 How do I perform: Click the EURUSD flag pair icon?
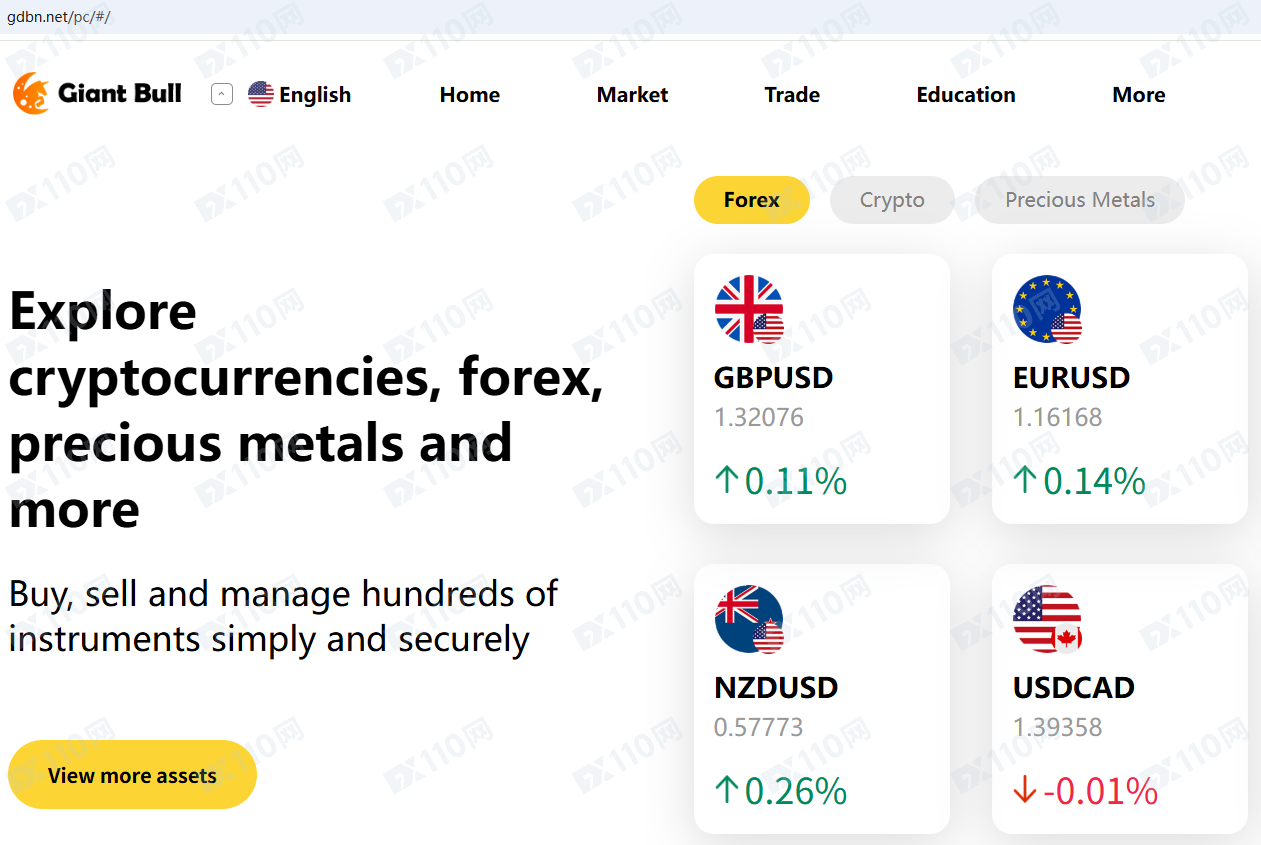click(1047, 309)
